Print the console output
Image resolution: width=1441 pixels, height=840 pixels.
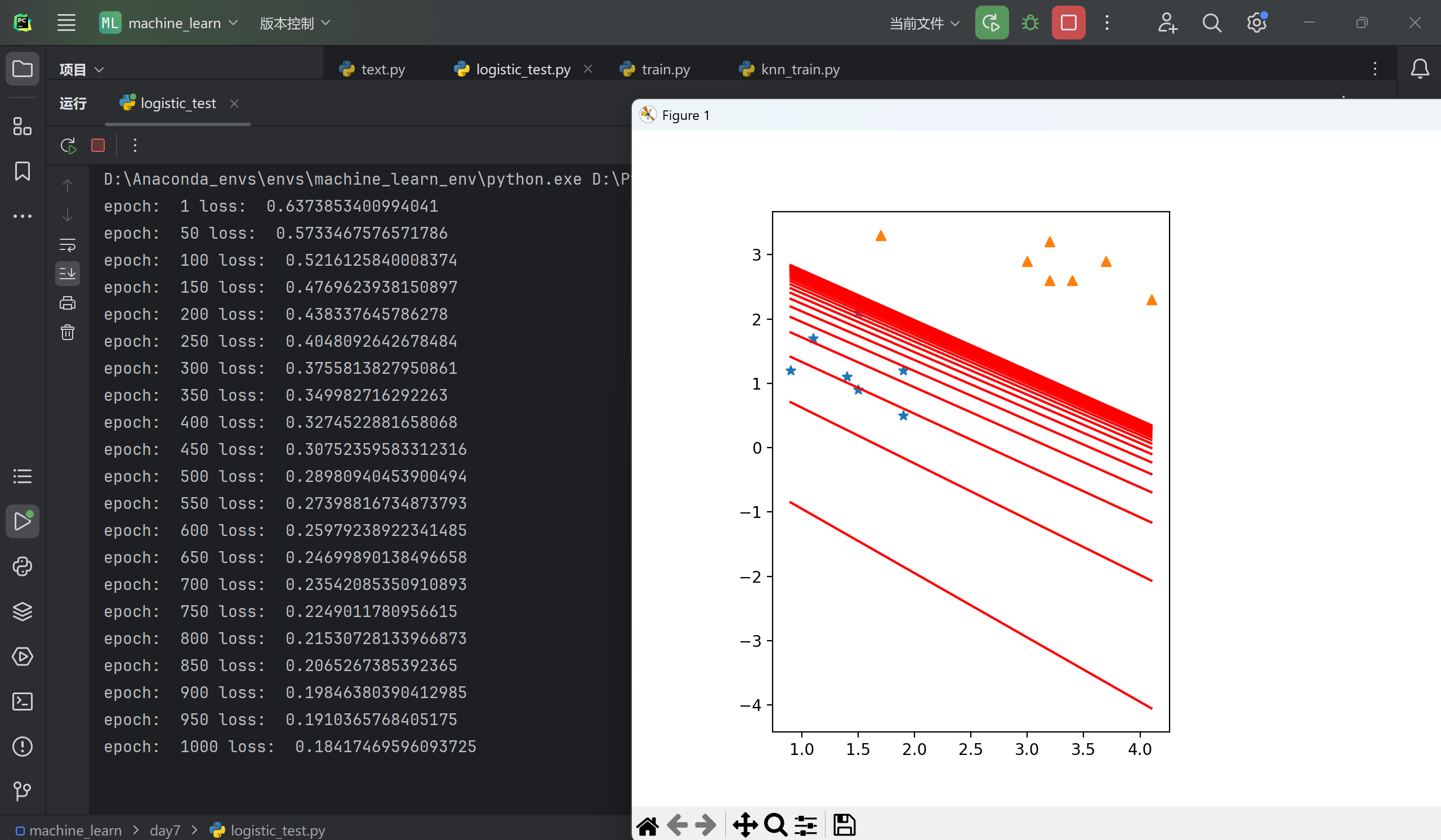point(68,302)
